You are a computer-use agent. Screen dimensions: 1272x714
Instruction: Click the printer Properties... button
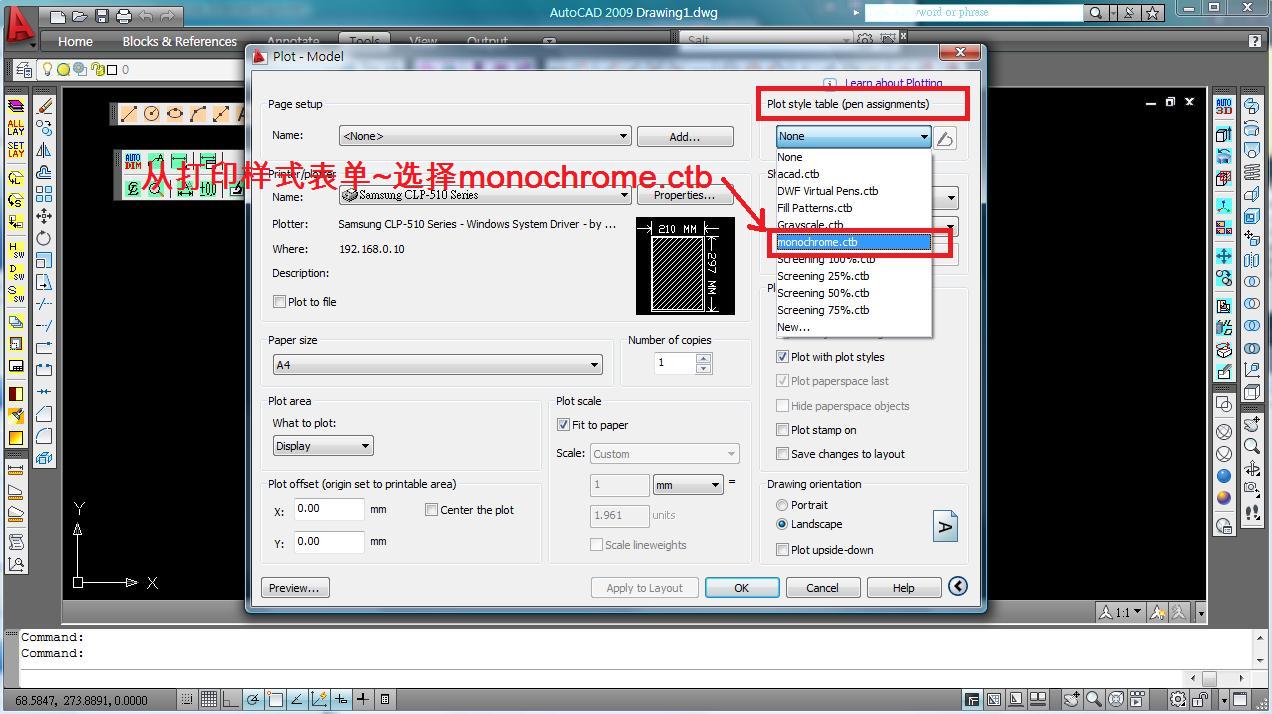(x=685, y=195)
